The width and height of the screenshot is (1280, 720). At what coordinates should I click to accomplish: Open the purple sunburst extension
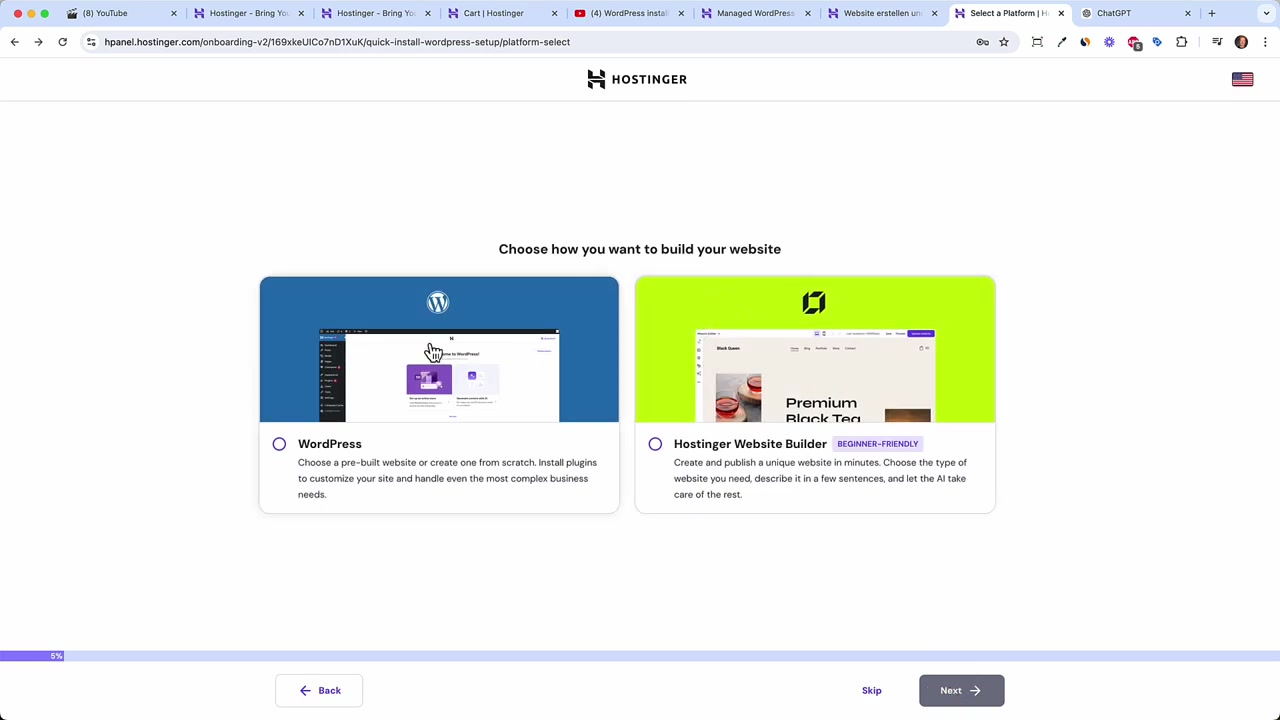1109,42
